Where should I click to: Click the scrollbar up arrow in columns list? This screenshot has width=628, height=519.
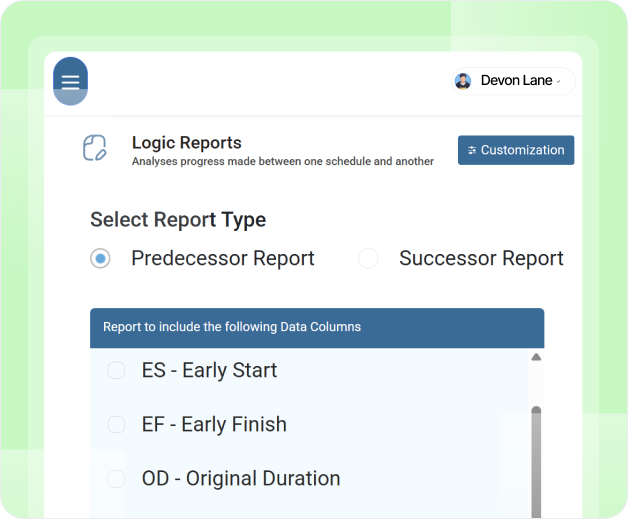pyautogui.click(x=536, y=357)
